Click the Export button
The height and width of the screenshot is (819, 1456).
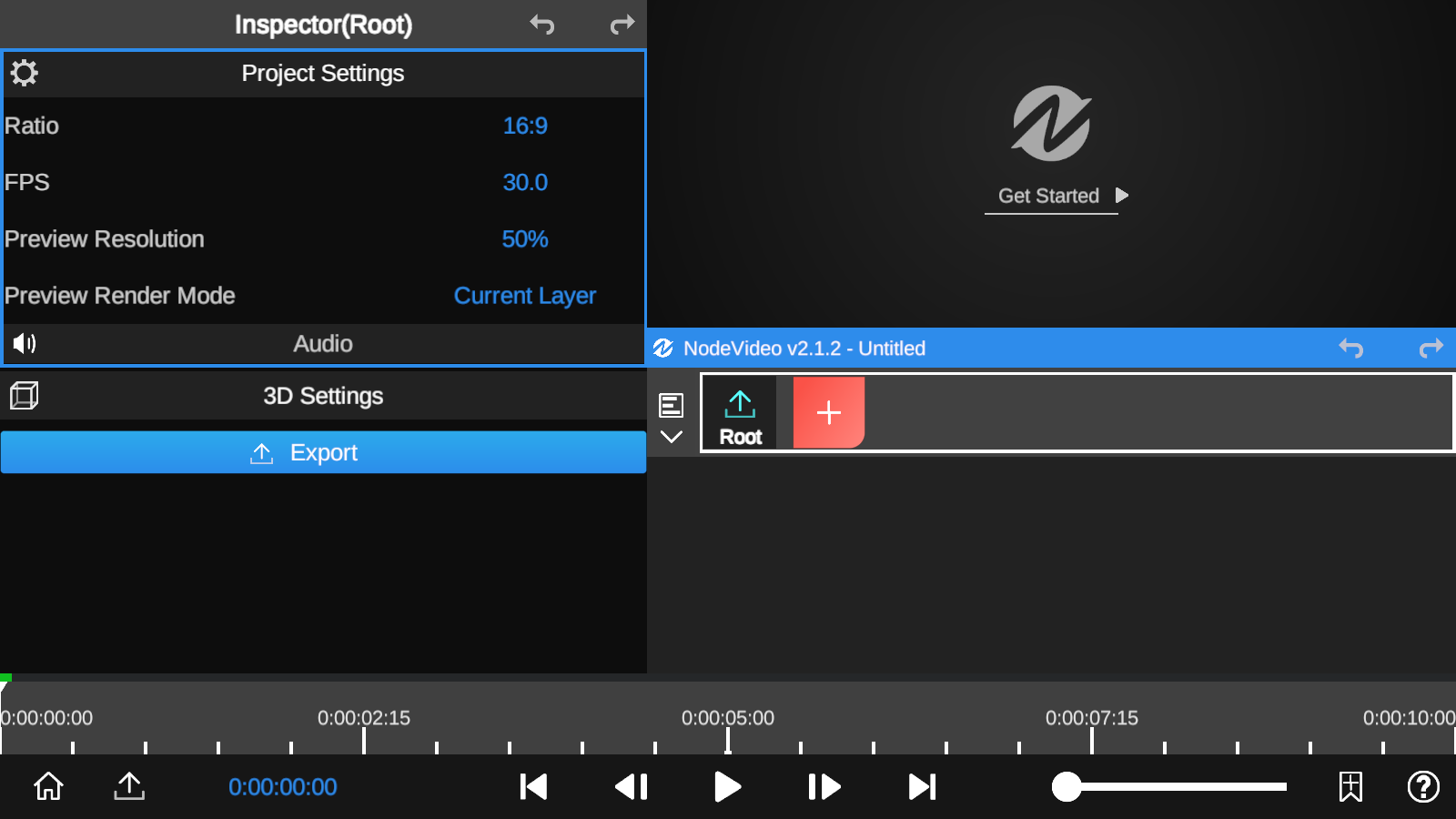(323, 452)
